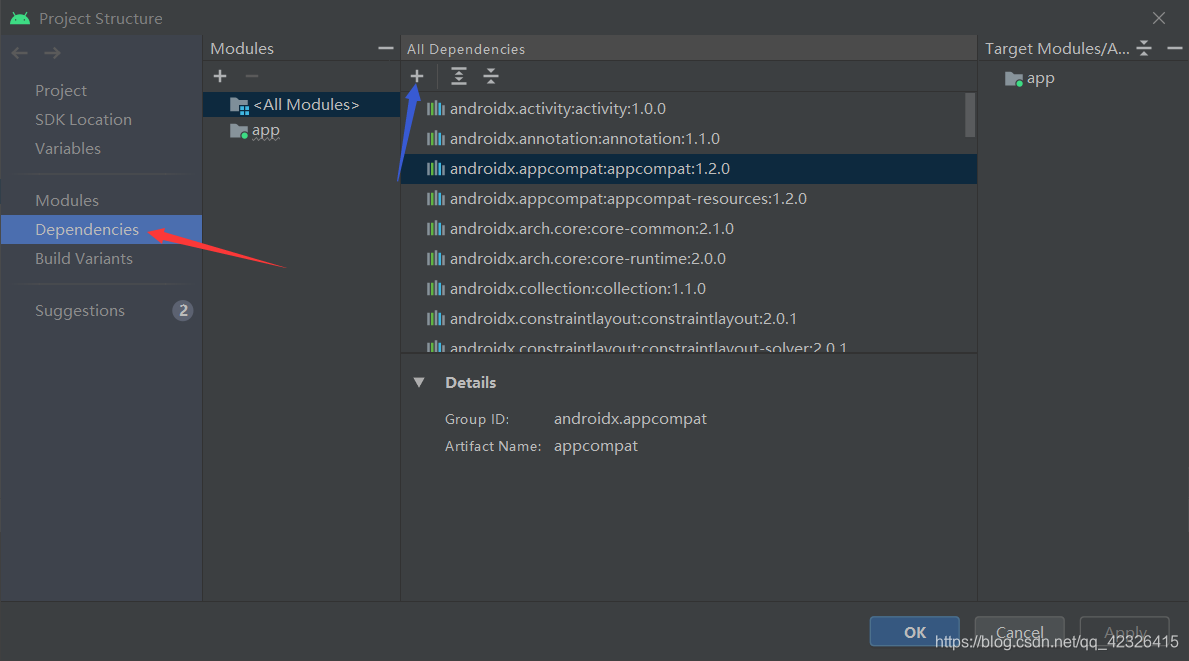Click the add dependency plus icon
The height and width of the screenshot is (661, 1189).
pos(416,76)
